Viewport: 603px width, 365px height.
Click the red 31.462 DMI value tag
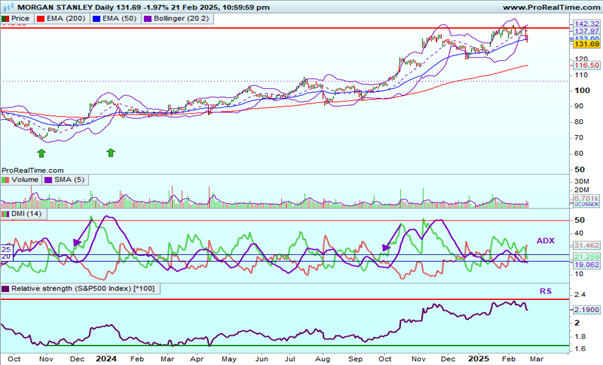click(586, 245)
